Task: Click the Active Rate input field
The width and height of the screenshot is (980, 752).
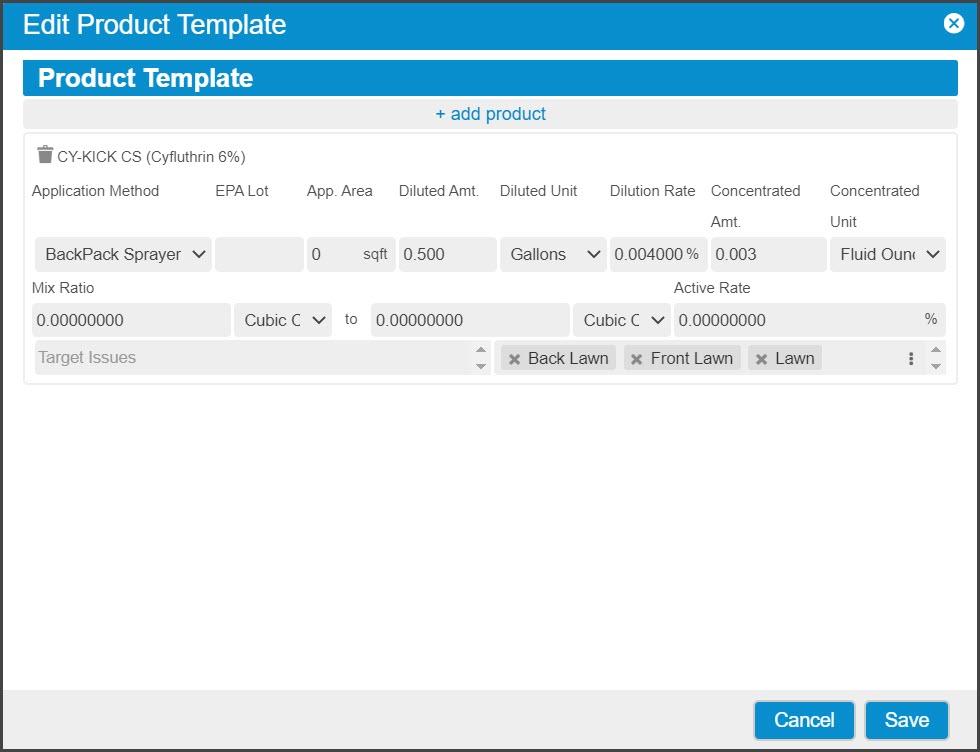Action: pyautogui.click(x=796, y=320)
